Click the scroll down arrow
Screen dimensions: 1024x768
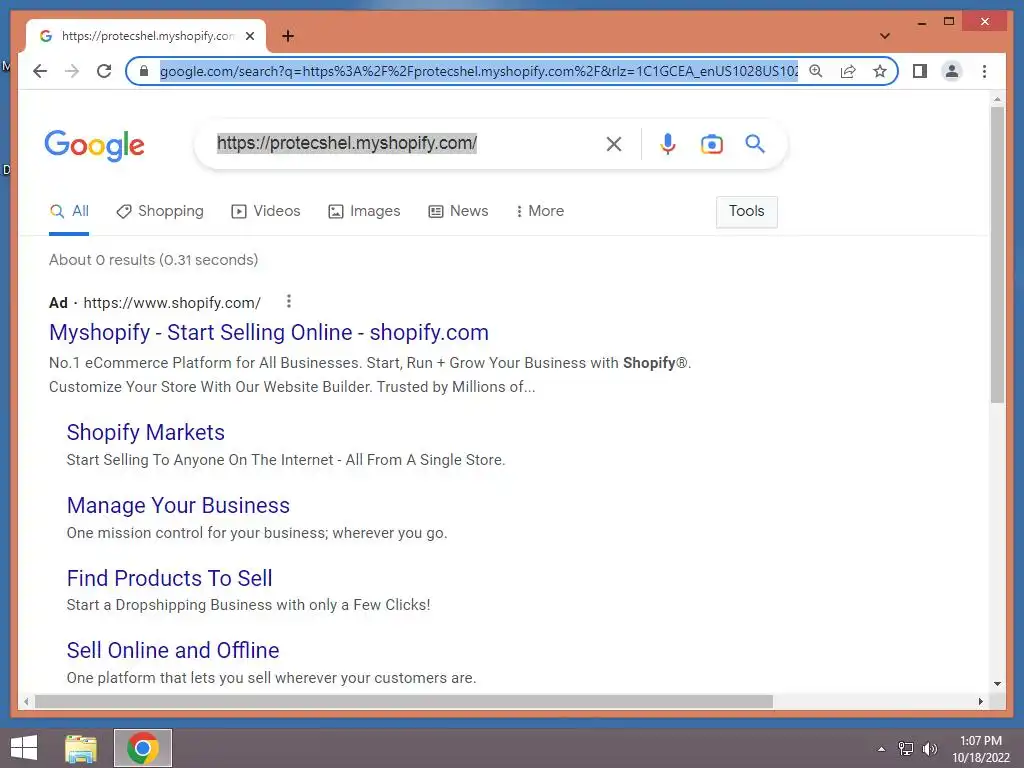tap(997, 684)
